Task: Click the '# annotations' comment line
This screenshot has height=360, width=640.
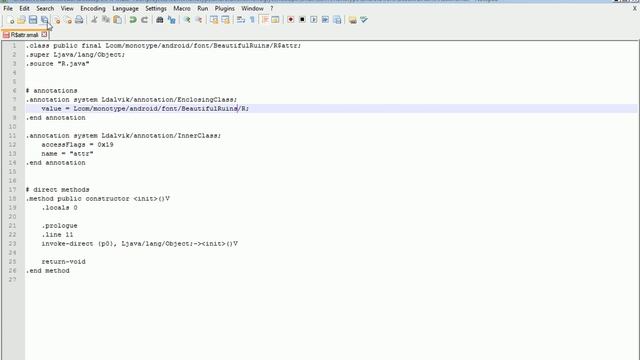Action: tap(51, 91)
